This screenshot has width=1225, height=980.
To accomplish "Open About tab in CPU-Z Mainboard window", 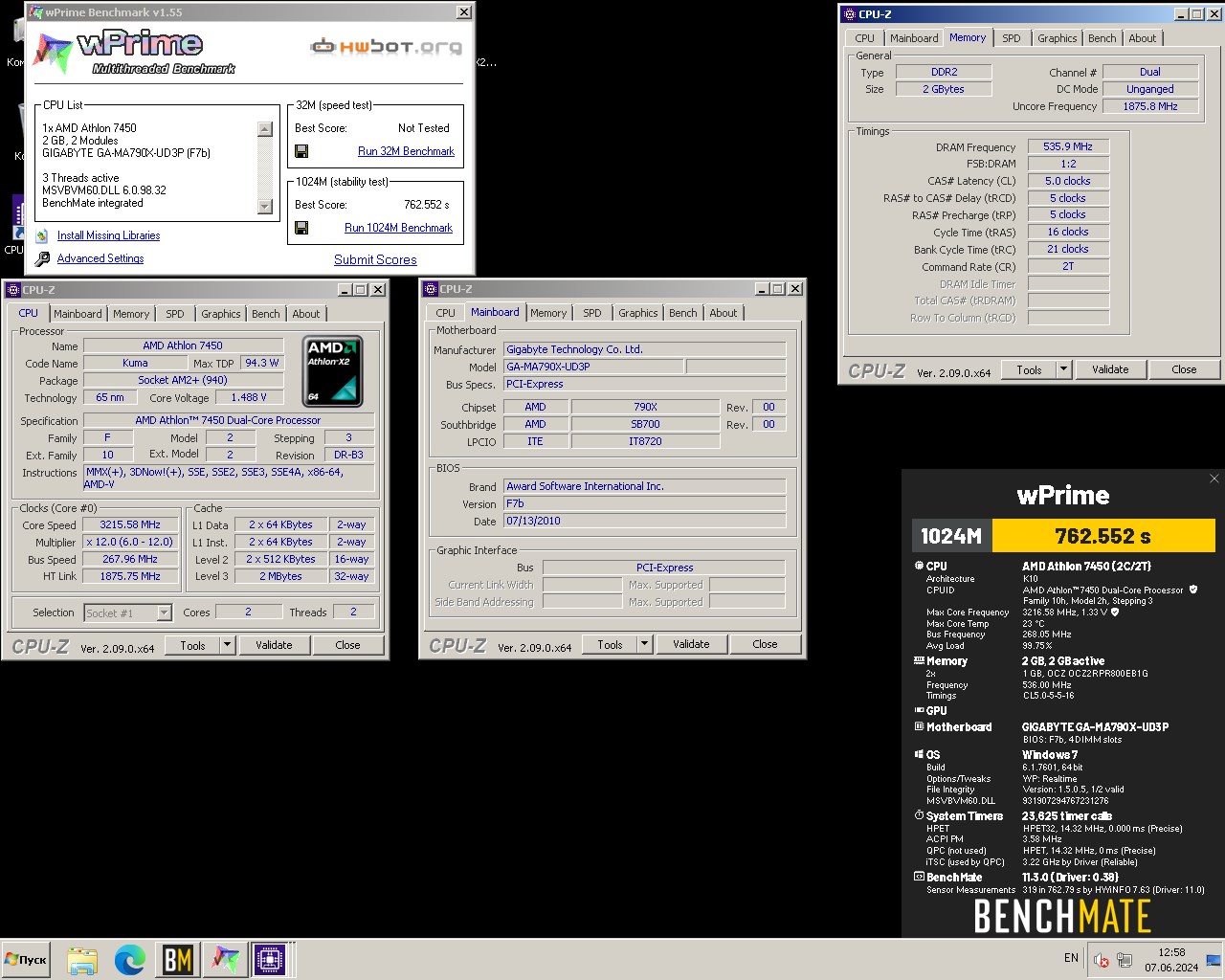I will (724, 313).
